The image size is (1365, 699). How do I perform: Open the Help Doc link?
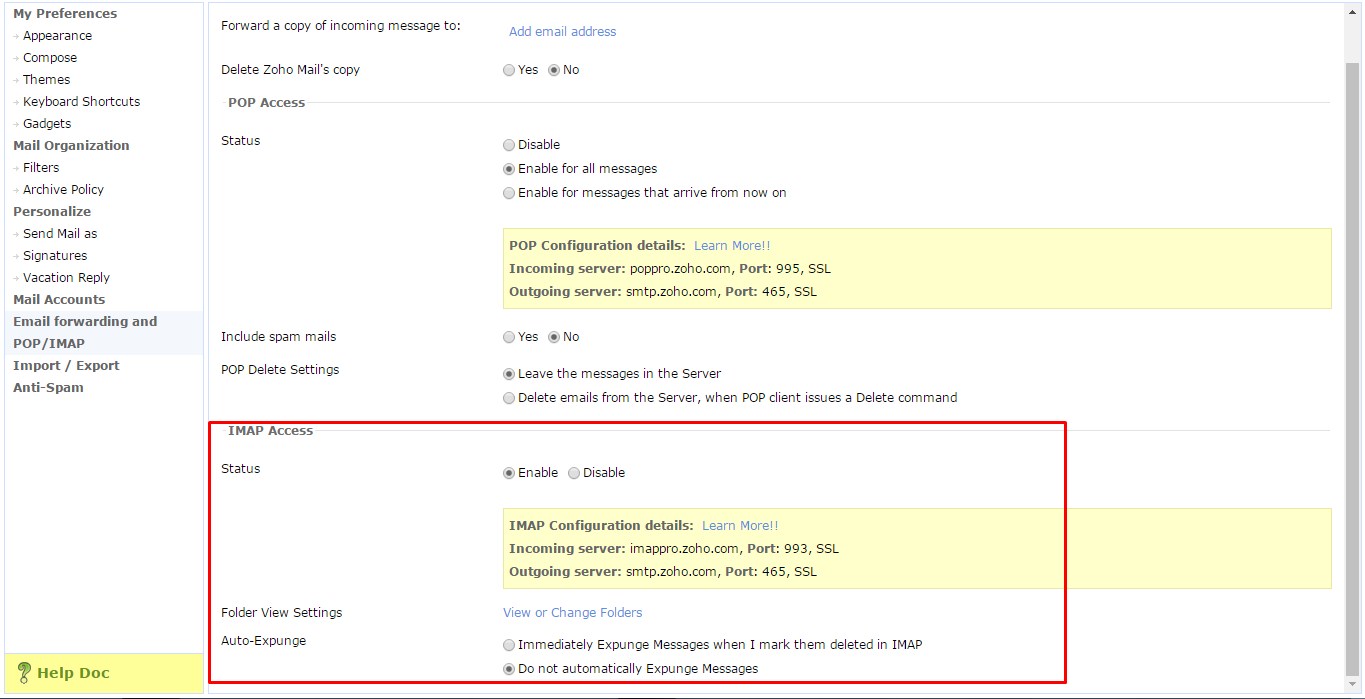click(x=72, y=673)
